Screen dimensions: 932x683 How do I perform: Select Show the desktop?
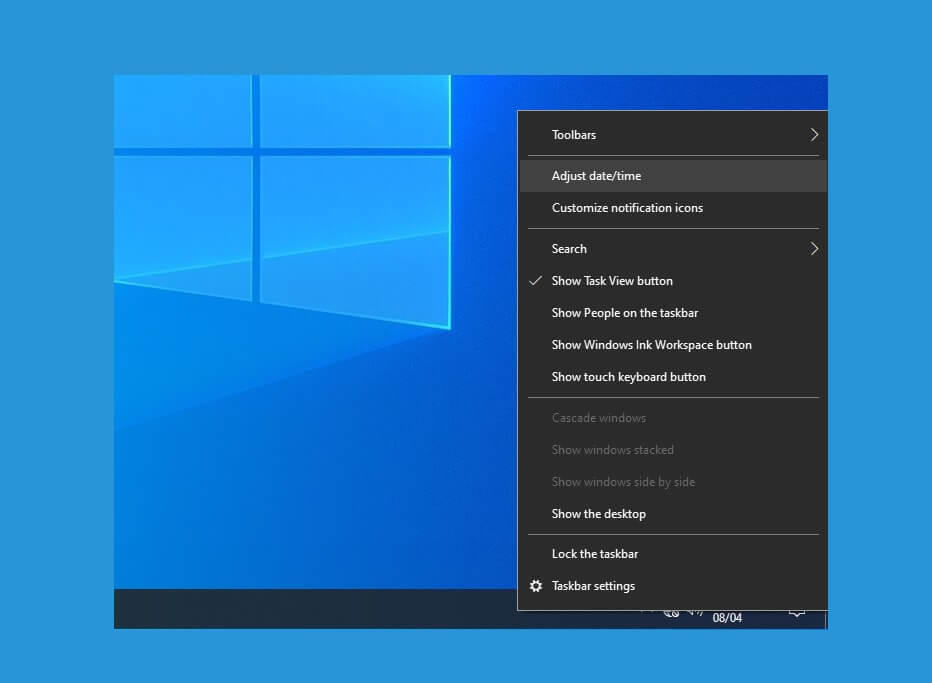click(598, 514)
